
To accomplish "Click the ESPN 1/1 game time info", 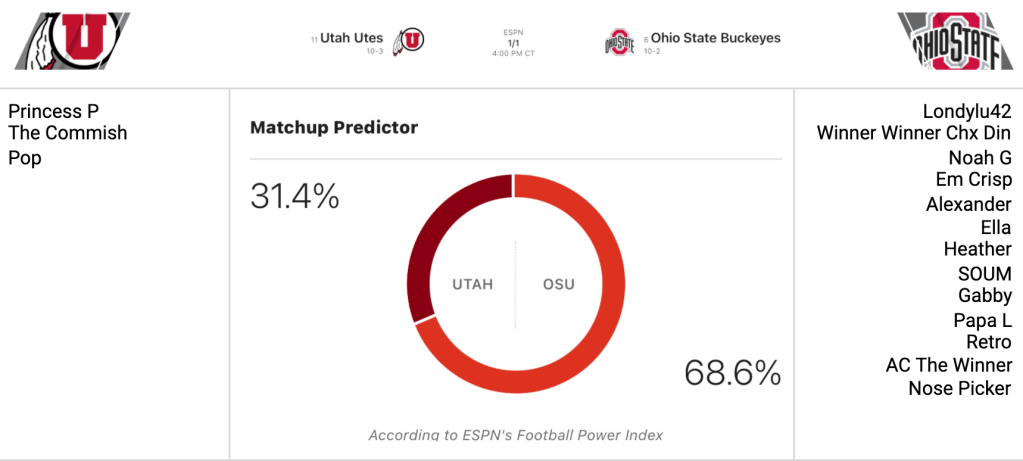I will click(x=512, y=43).
